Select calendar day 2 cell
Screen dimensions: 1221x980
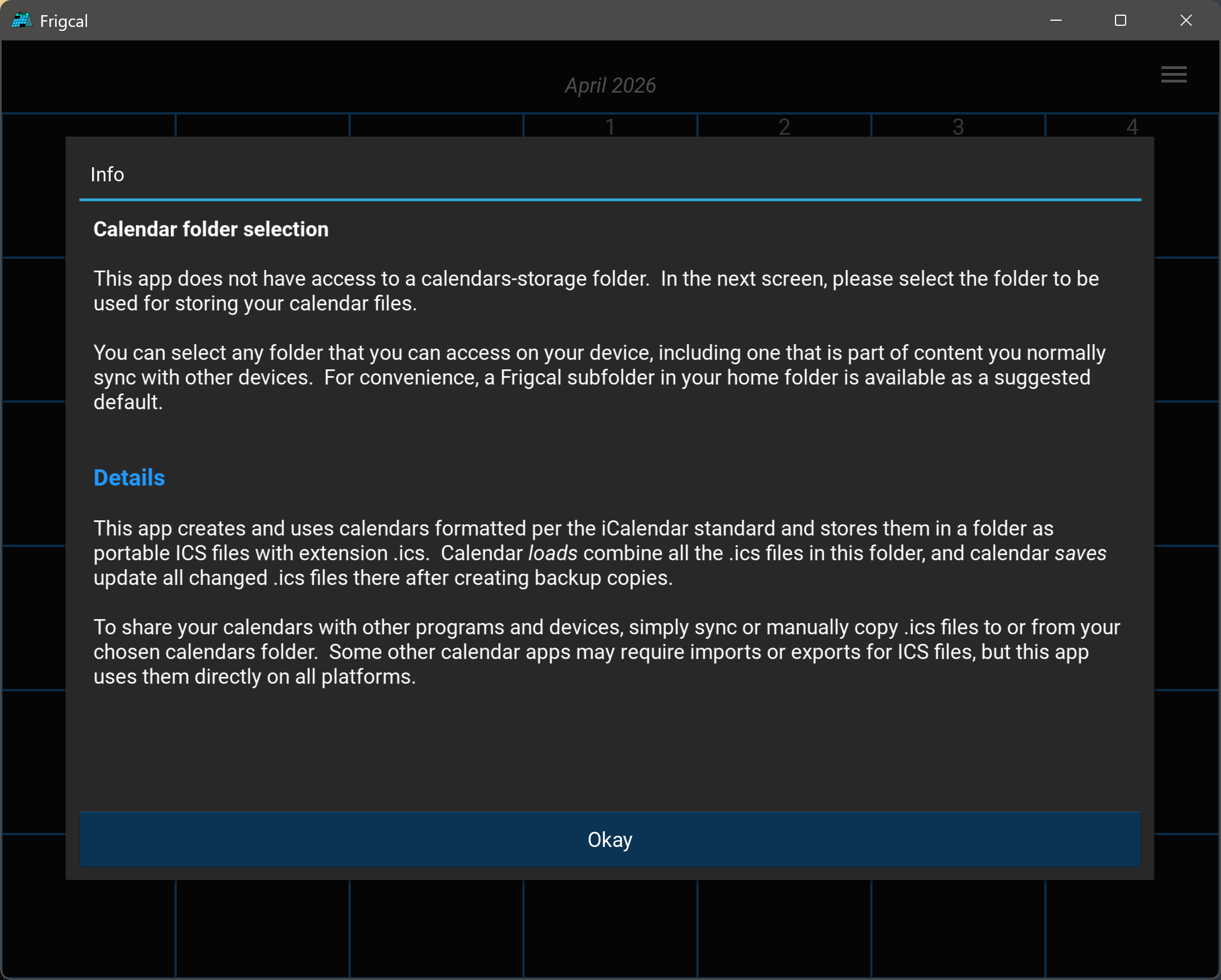784,126
